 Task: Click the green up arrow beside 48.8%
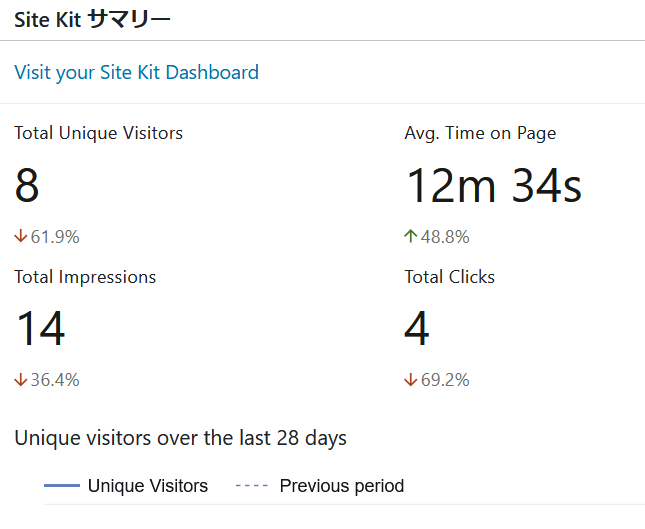(x=410, y=237)
